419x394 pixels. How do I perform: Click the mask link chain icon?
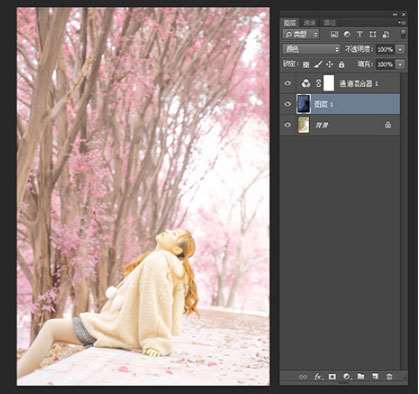click(318, 83)
